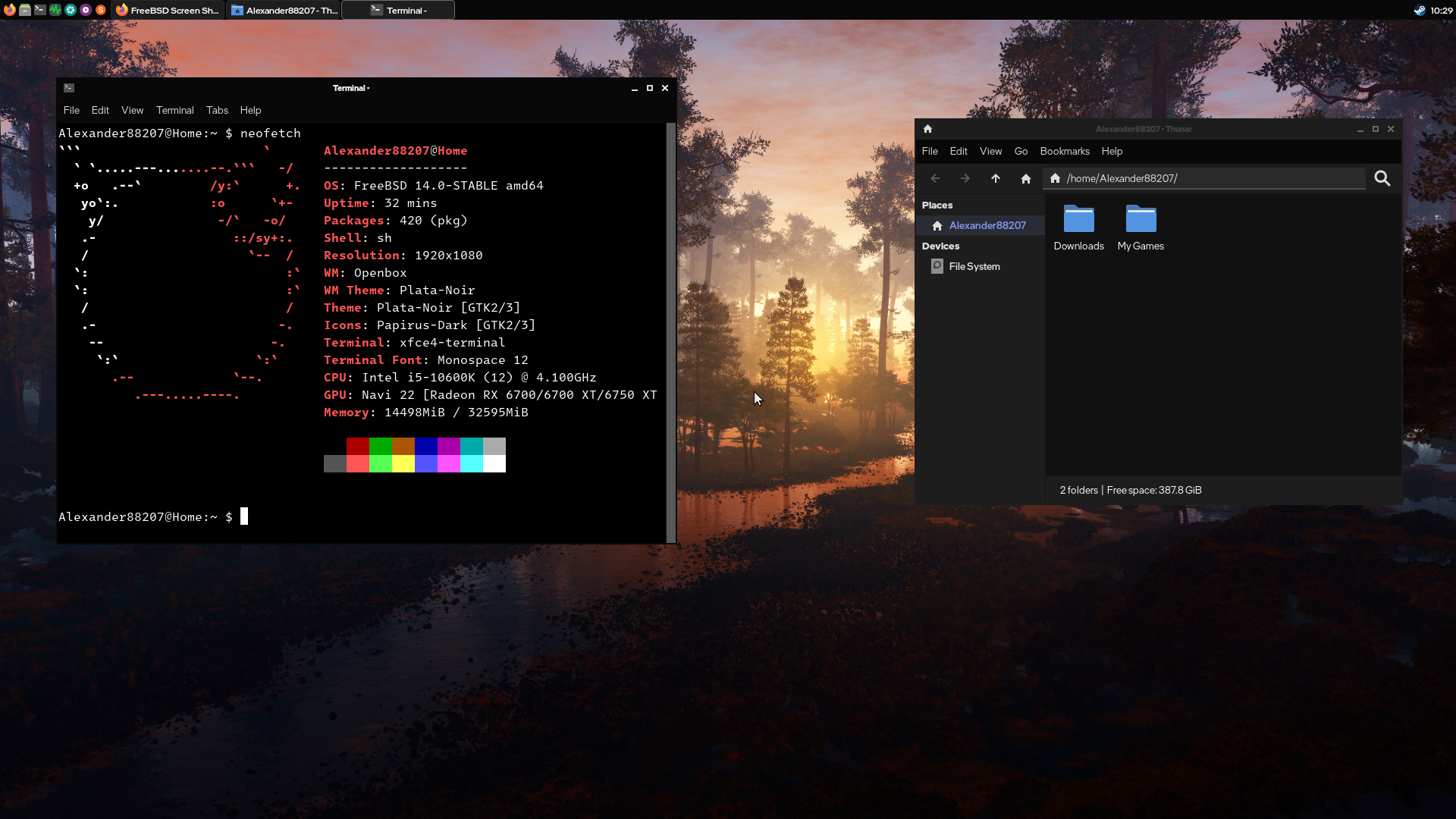Click the forward arrow icon in Thunar
This screenshot has height=819, width=1456.
(x=964, y=178)
